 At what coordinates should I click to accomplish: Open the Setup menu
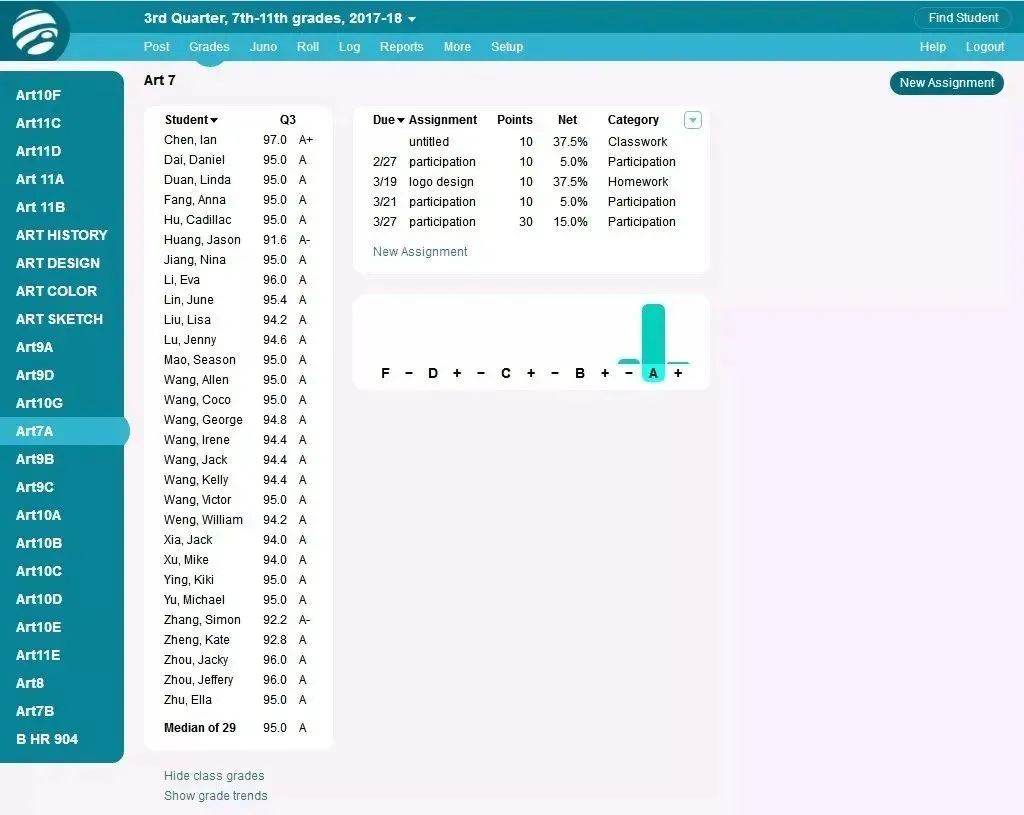(x=506, y=47)
